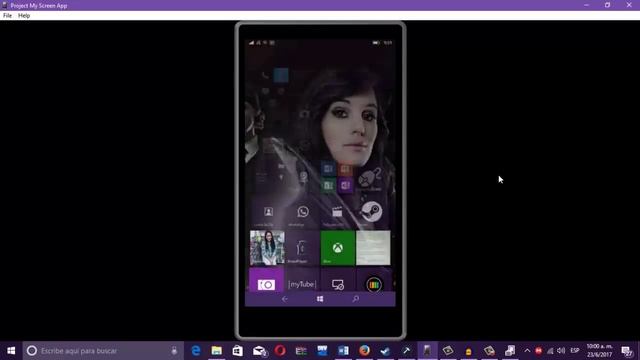The width and height of the screenshot is (640, 360).
Task: Open the screen projection tile
Action: [x=338, y=281]
